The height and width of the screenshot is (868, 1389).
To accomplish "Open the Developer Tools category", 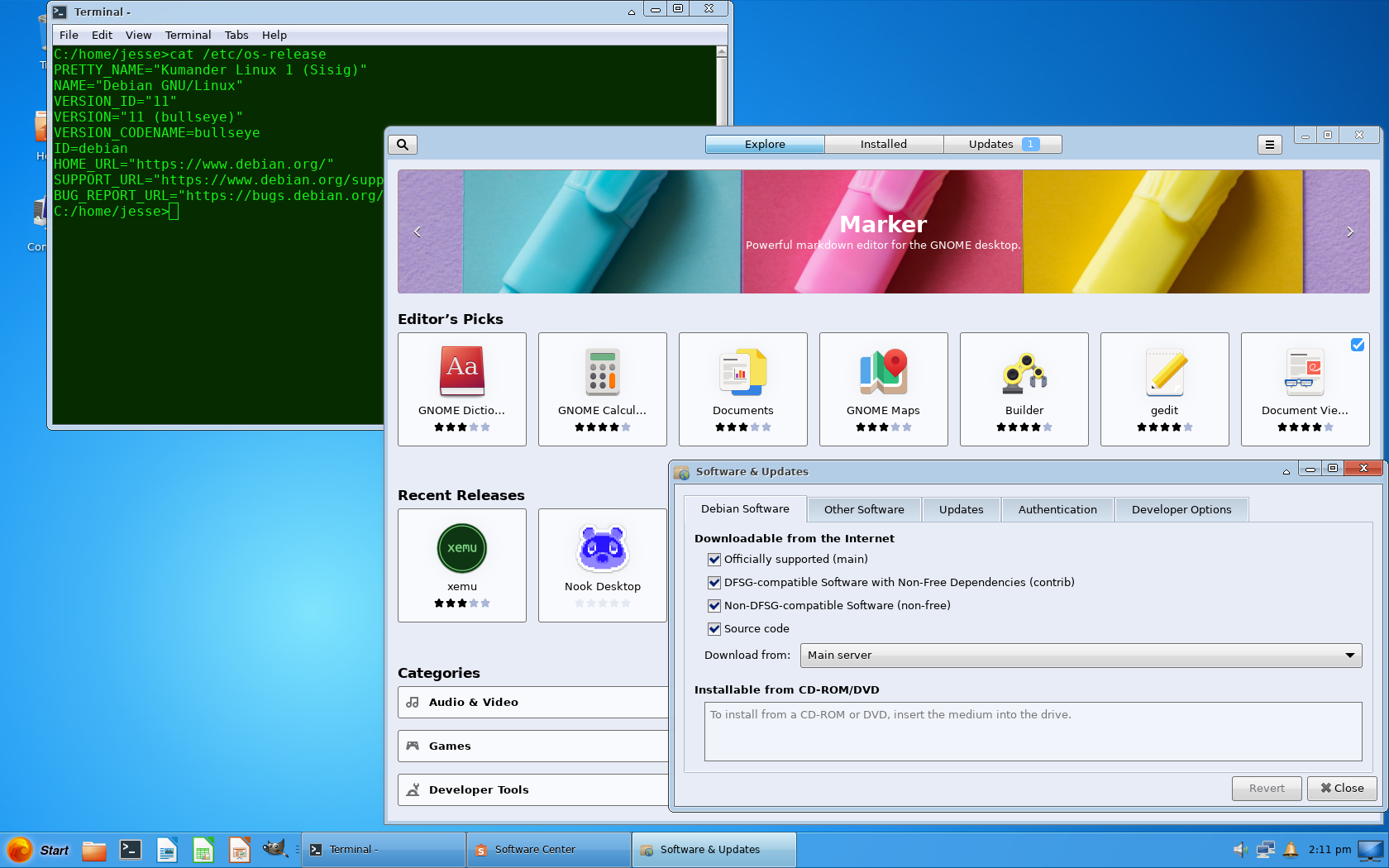I will click(x=533, y=790).
